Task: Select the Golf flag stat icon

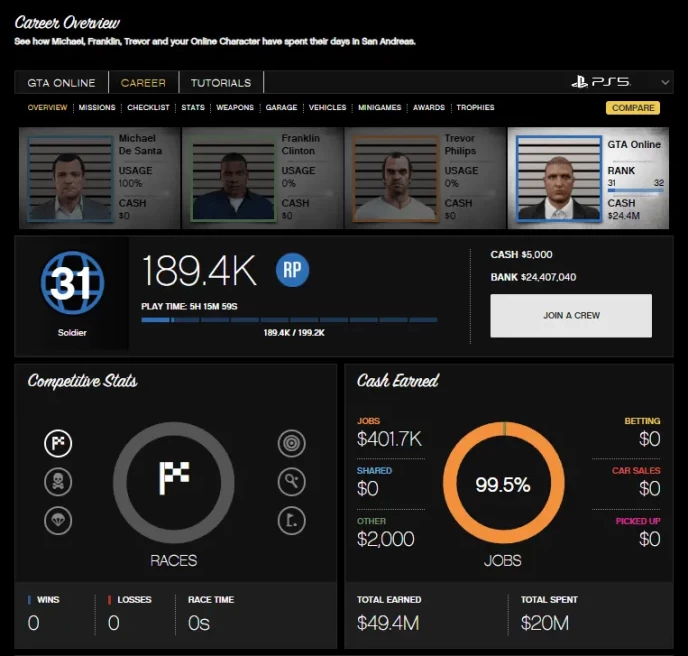Action: (291, 520)
